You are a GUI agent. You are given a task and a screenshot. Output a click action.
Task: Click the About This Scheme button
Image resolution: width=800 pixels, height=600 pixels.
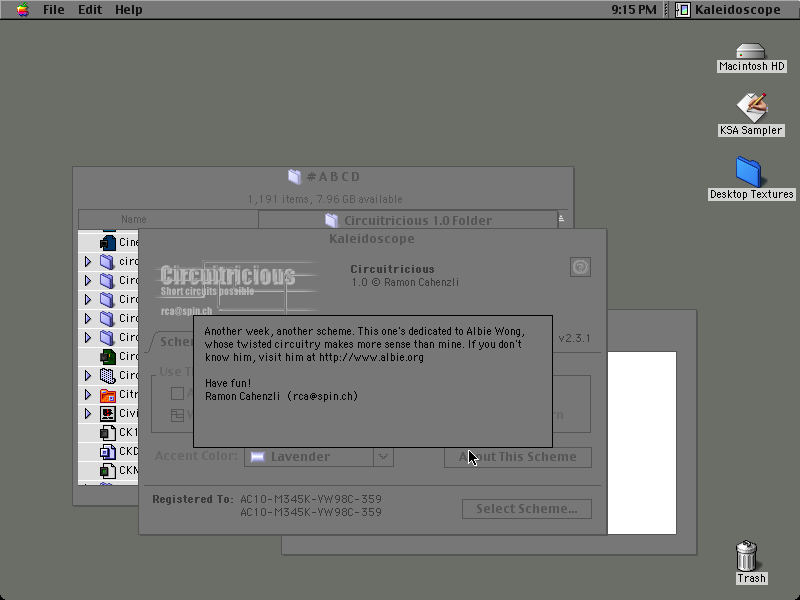pos(518,457)
